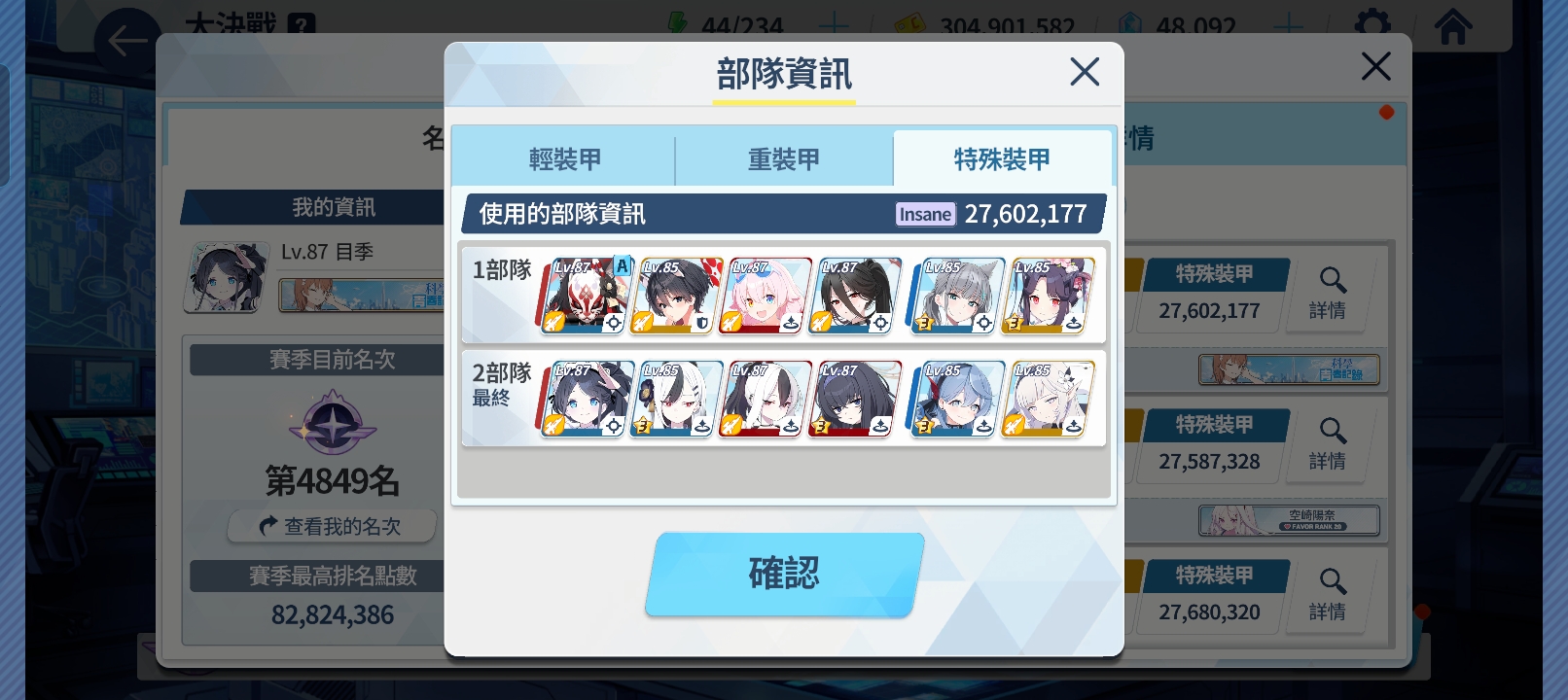Tap the help question mark next to 大決戰
The height and width of the screenshot is (700, 1568).
click(x=302, y=24)
